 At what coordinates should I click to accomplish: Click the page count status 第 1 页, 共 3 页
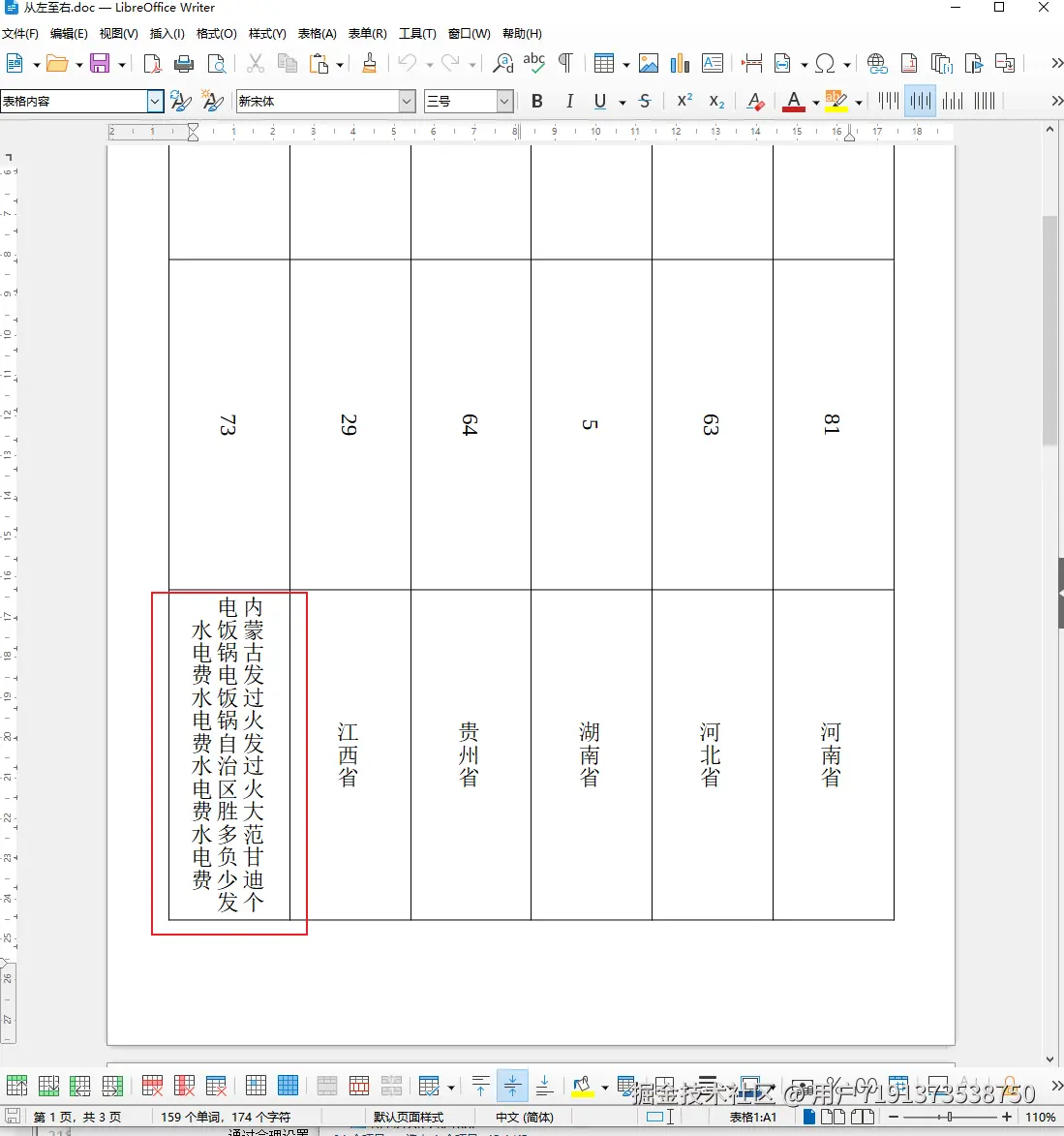click(77, 1118)
